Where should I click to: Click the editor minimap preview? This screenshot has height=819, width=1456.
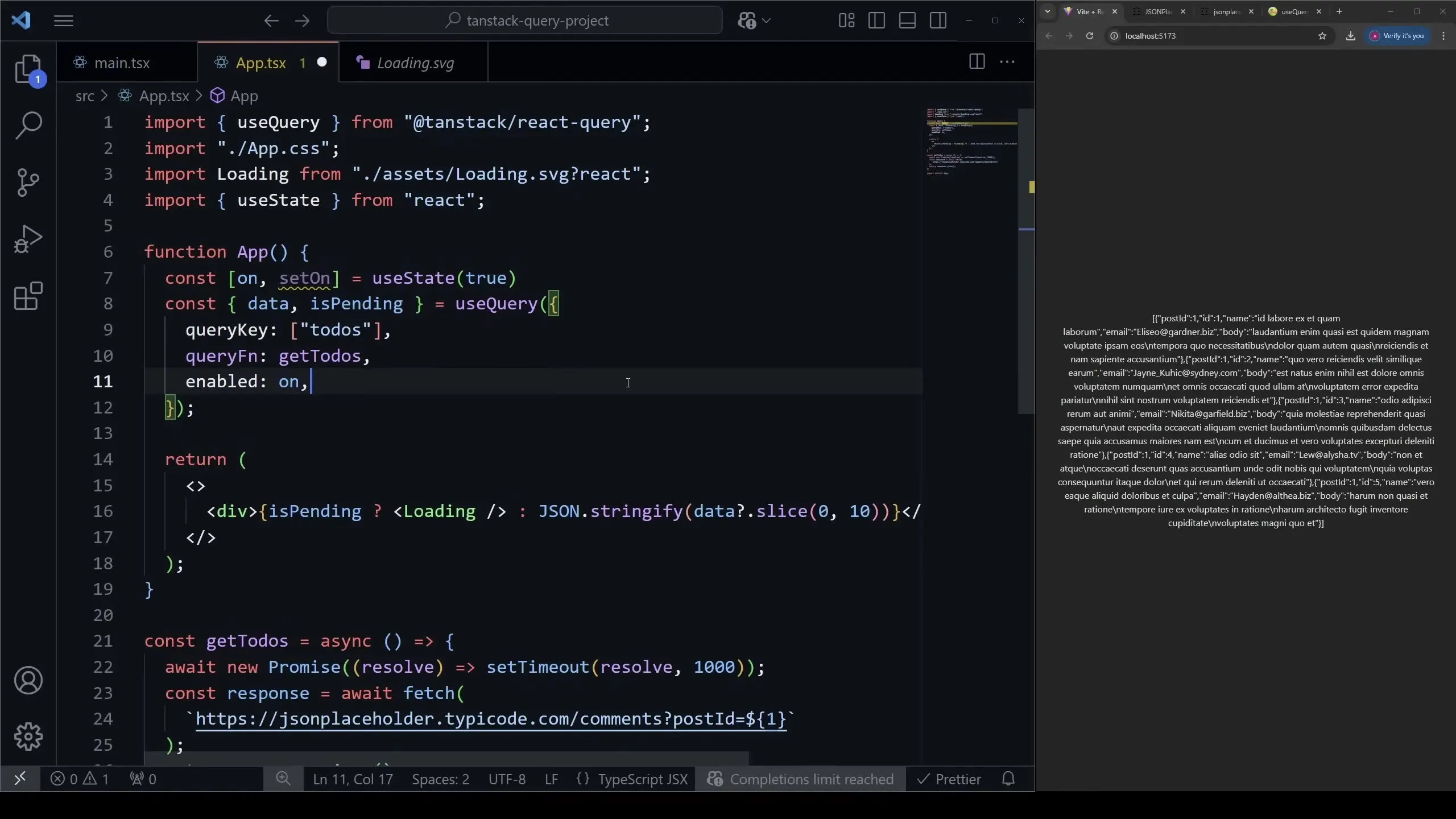pos(970,142)
